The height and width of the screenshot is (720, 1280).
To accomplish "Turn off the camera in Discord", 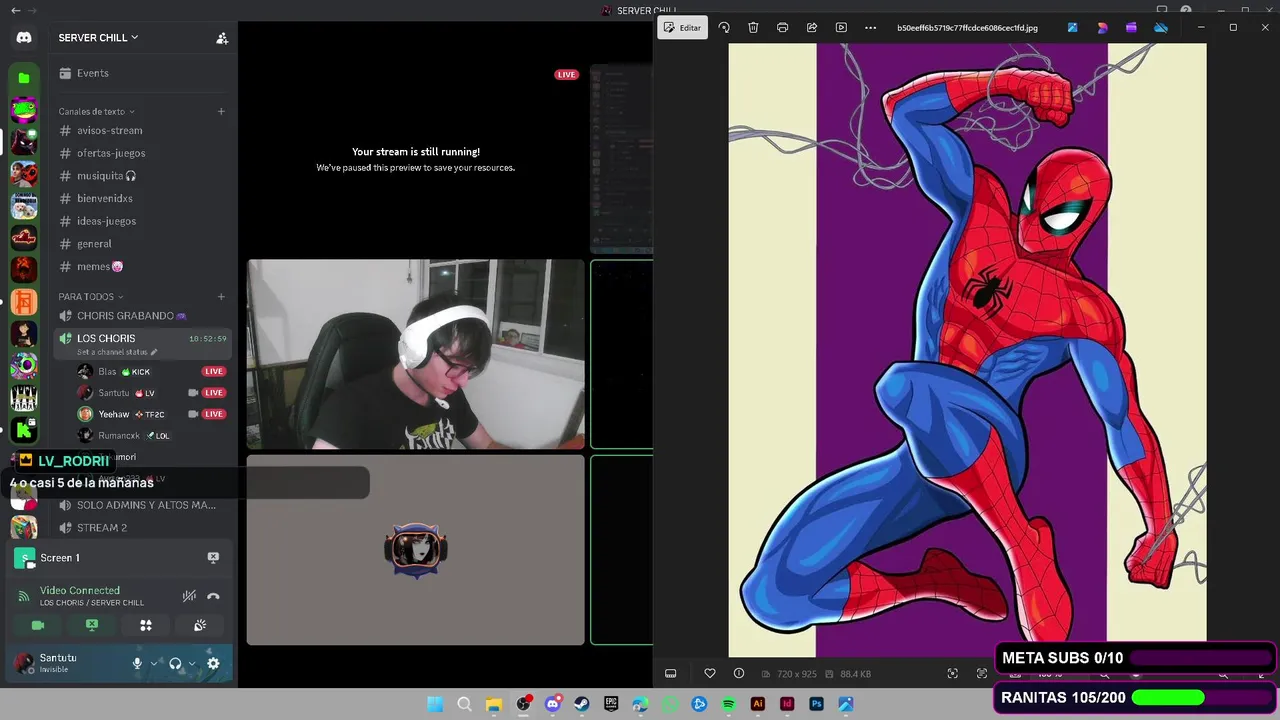I will click(x=38, y=625).
